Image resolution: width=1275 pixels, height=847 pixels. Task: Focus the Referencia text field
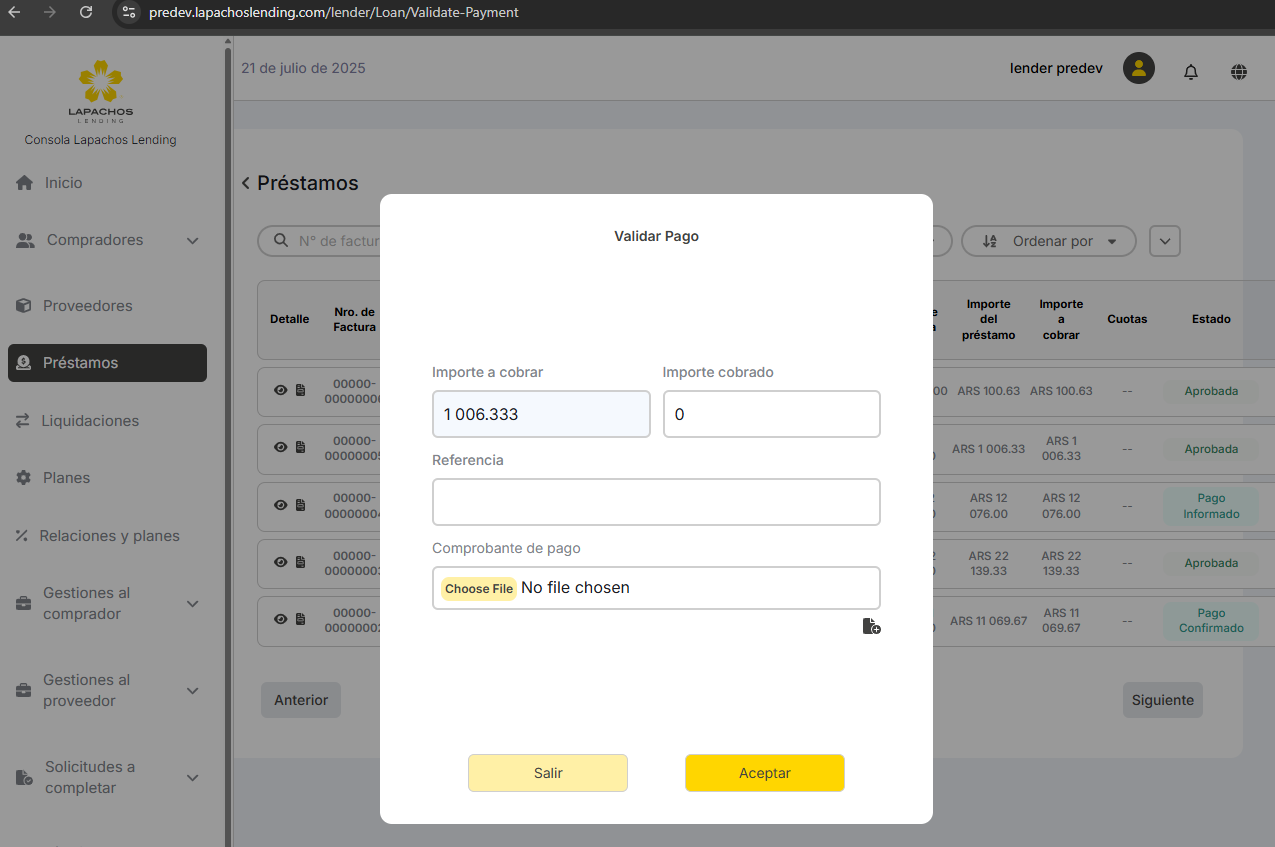point(655,502)
